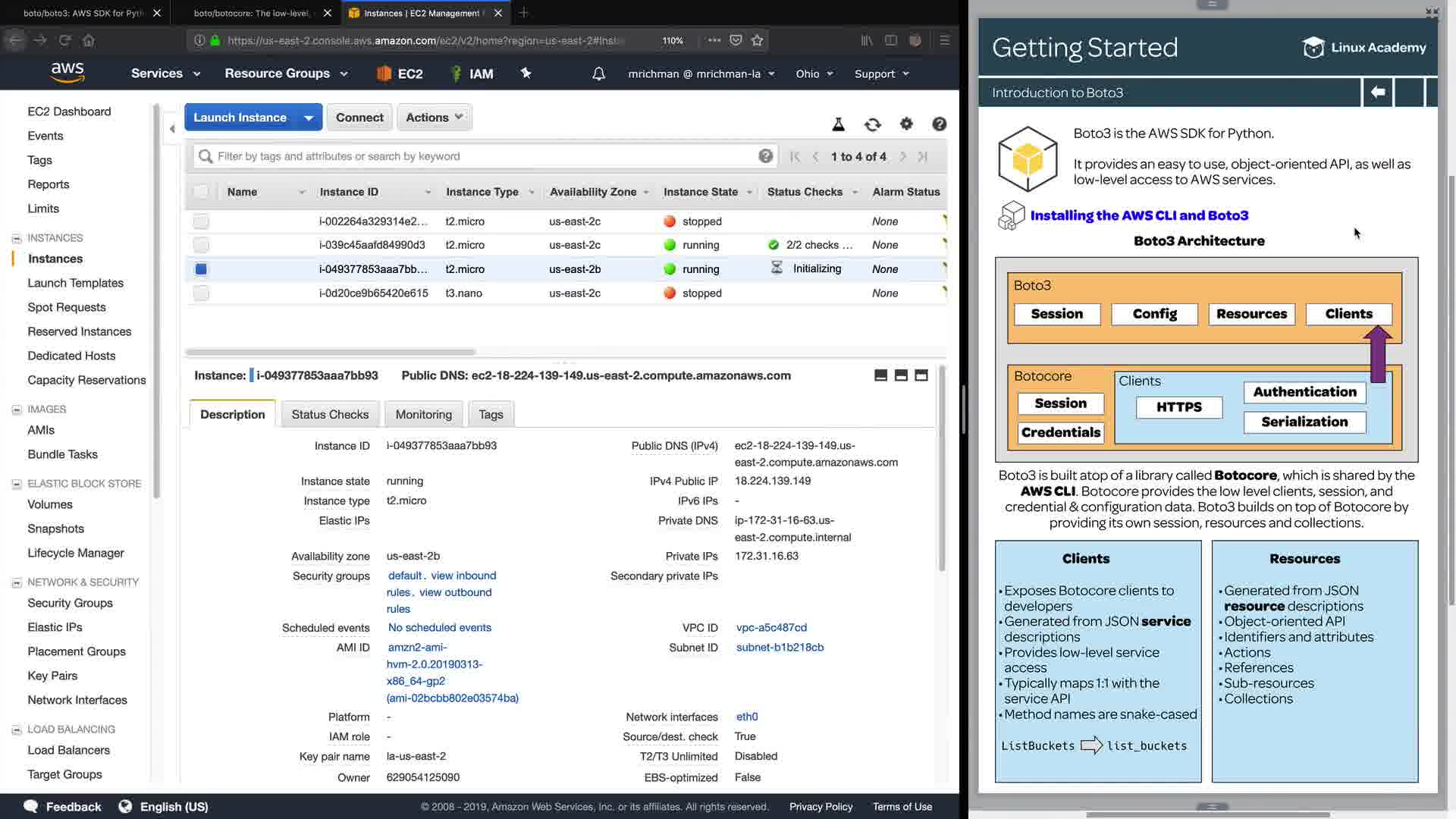Select the checkbox for the t3.nano instance
This screenshot has height=819, width=1456.
click(x=201, y=293)
